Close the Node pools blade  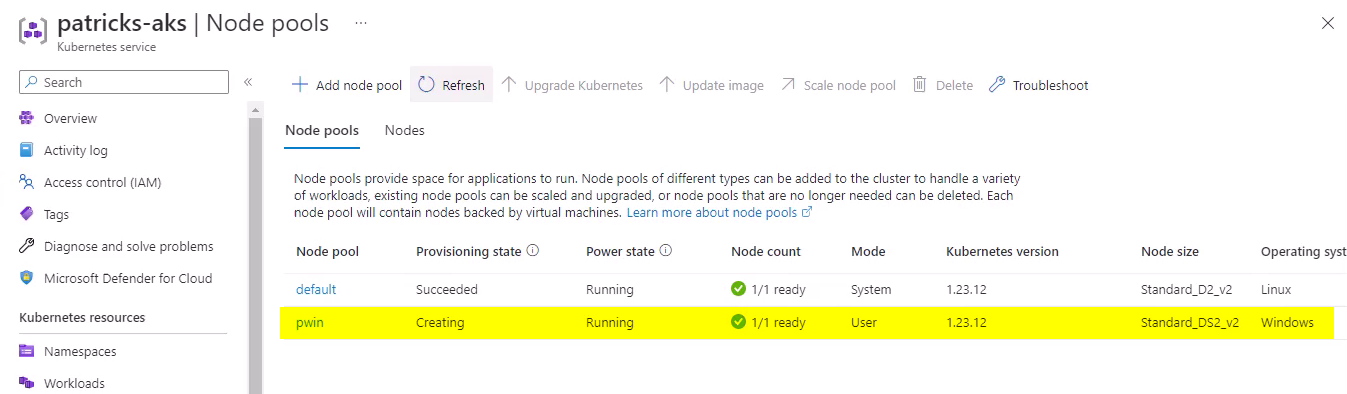coord(1328,23)
